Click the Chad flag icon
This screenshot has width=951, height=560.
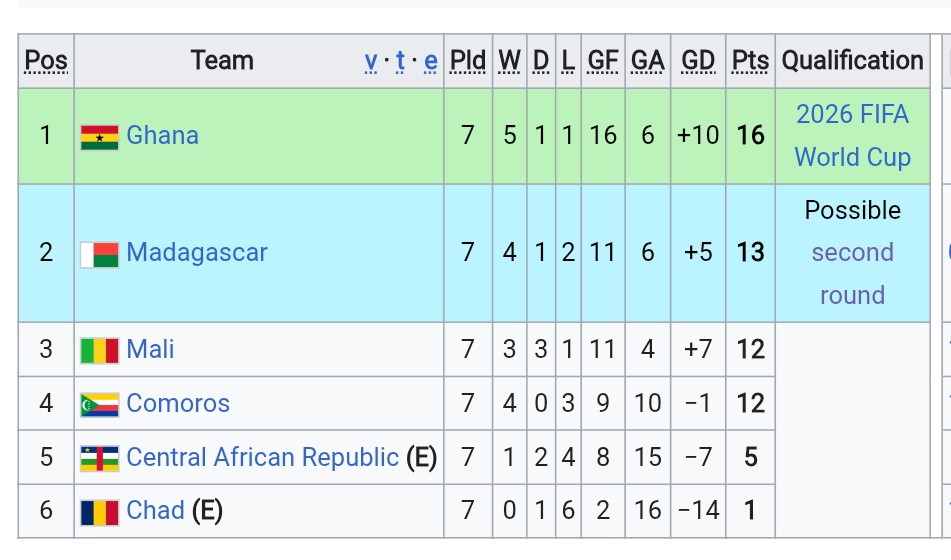pos(99,513)
